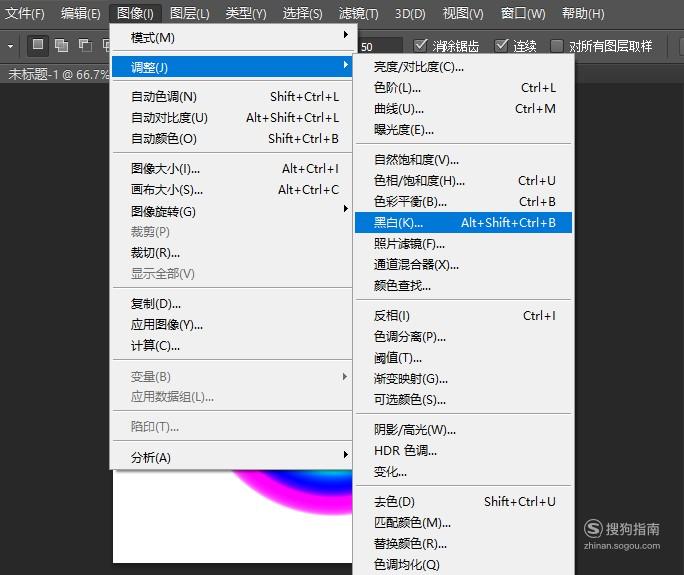Image resolution: width=684 pixels, height=575 pixels.
Task: Open 替换颜色(R)... dialog
Action: pyautogui.click(x=463, y=544)
